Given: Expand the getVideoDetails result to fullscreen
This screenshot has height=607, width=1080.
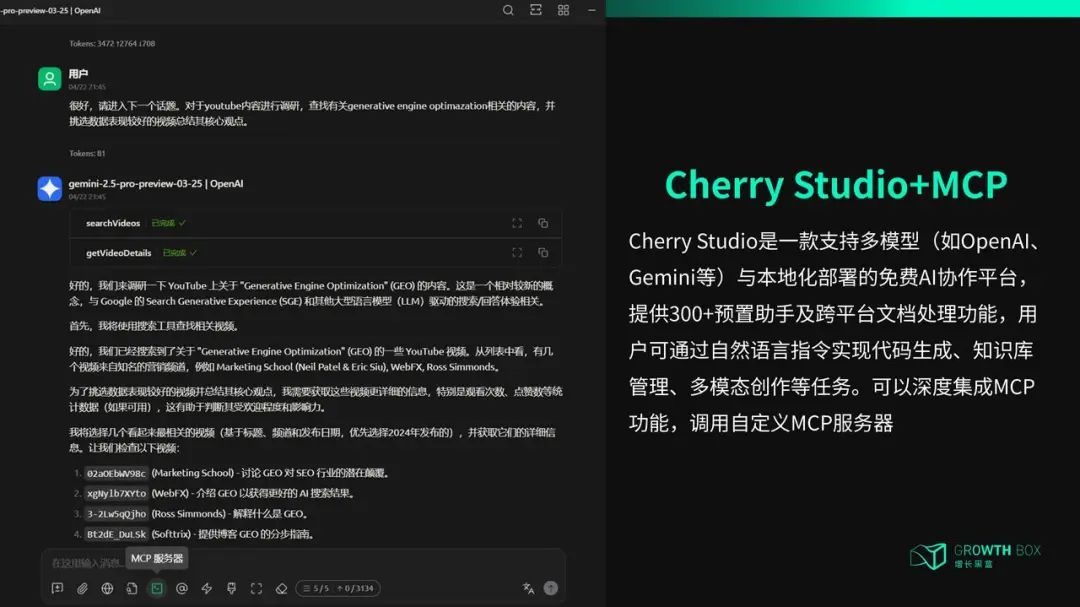Looking at the screenshot, I should (517, 253).
